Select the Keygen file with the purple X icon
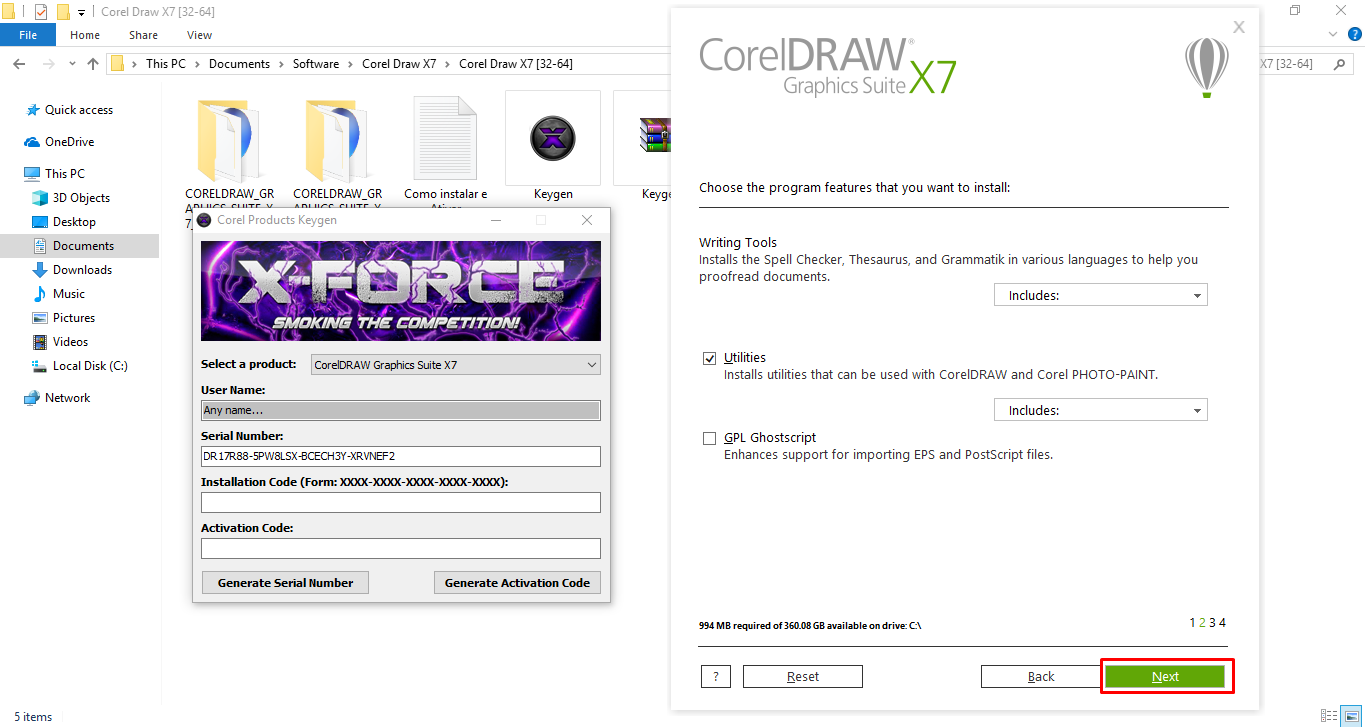1365x727 pixels. [553, 138]
